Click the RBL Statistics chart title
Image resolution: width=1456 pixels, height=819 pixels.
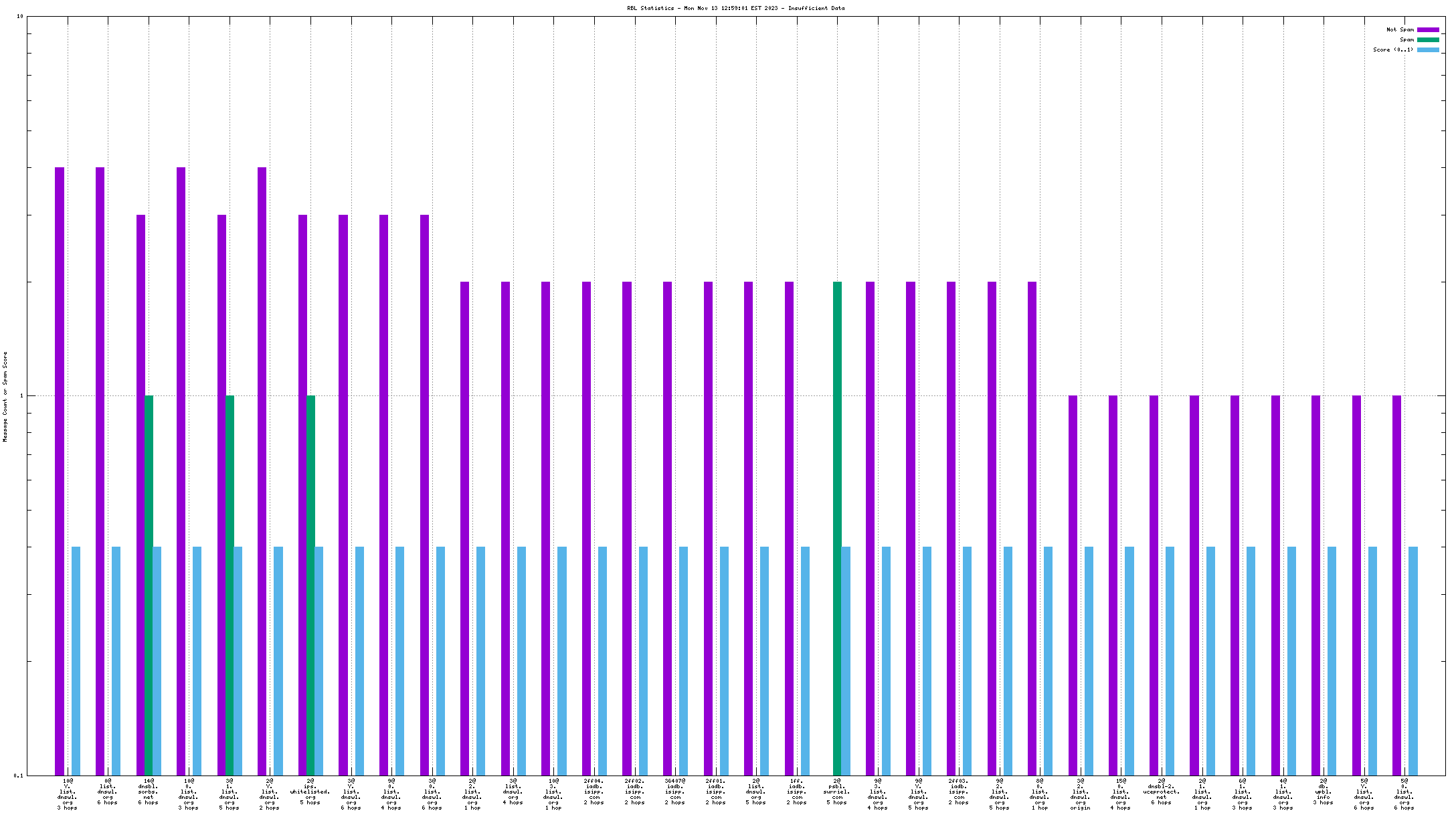click(x=735, y=8)
